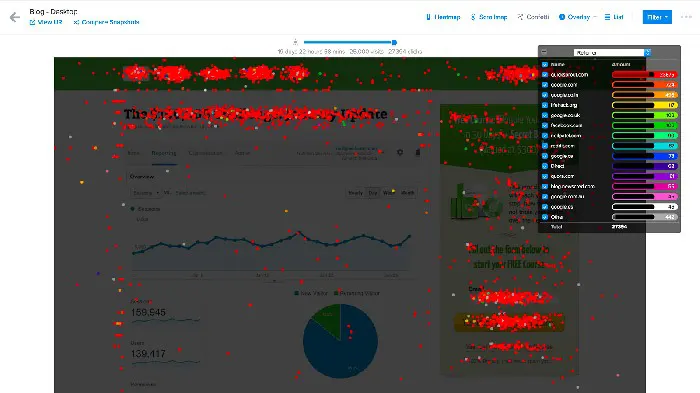This screenshot has height=393, width=700.
Task: Open the blue Filter dropdown button
Action: [657, 17]
